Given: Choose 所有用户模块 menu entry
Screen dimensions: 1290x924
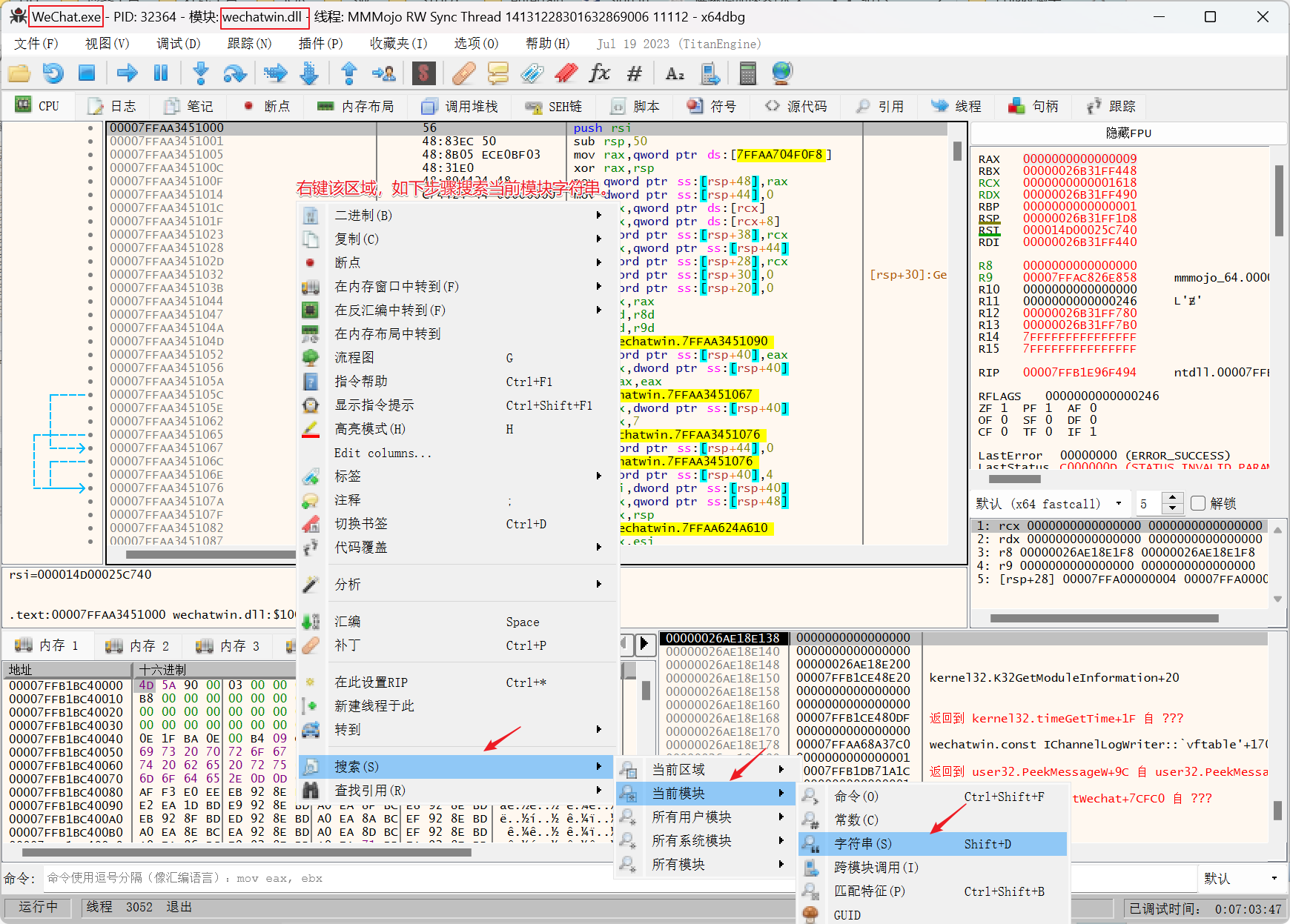Looking at the screenshot, I should [706, 817].
